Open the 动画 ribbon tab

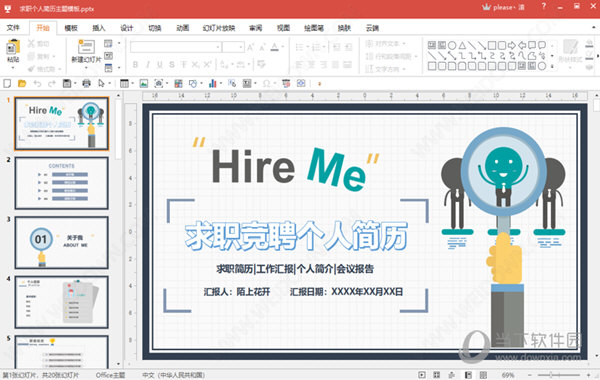coord(183,28)
